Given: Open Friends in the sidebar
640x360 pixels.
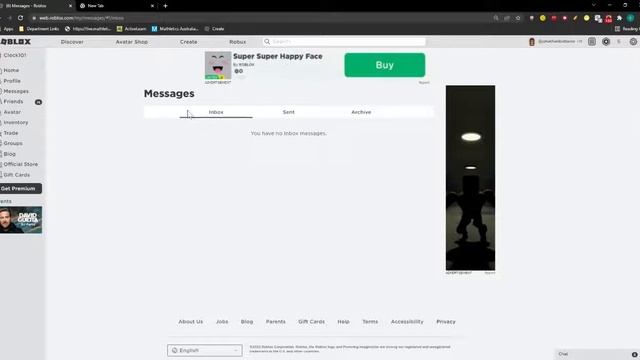Looking at the screenshot, I should 13,102.
